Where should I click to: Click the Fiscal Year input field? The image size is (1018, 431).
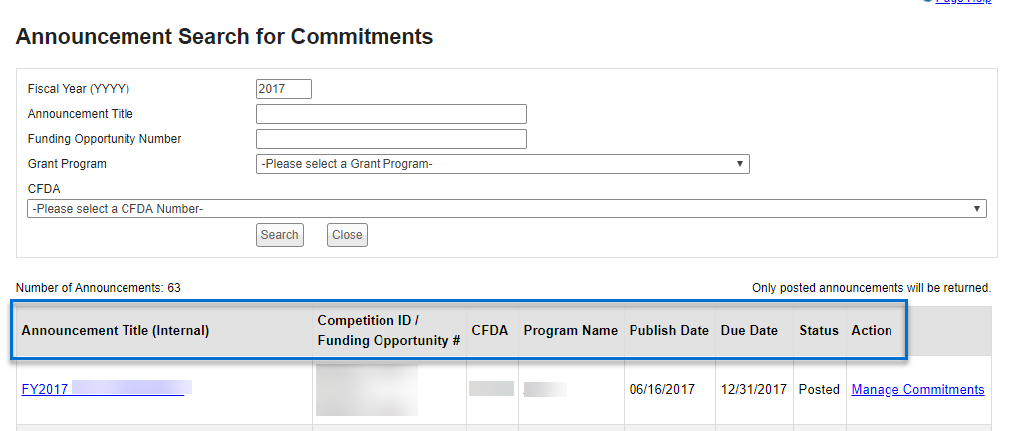pyautogui.click(x=284, y=89)
